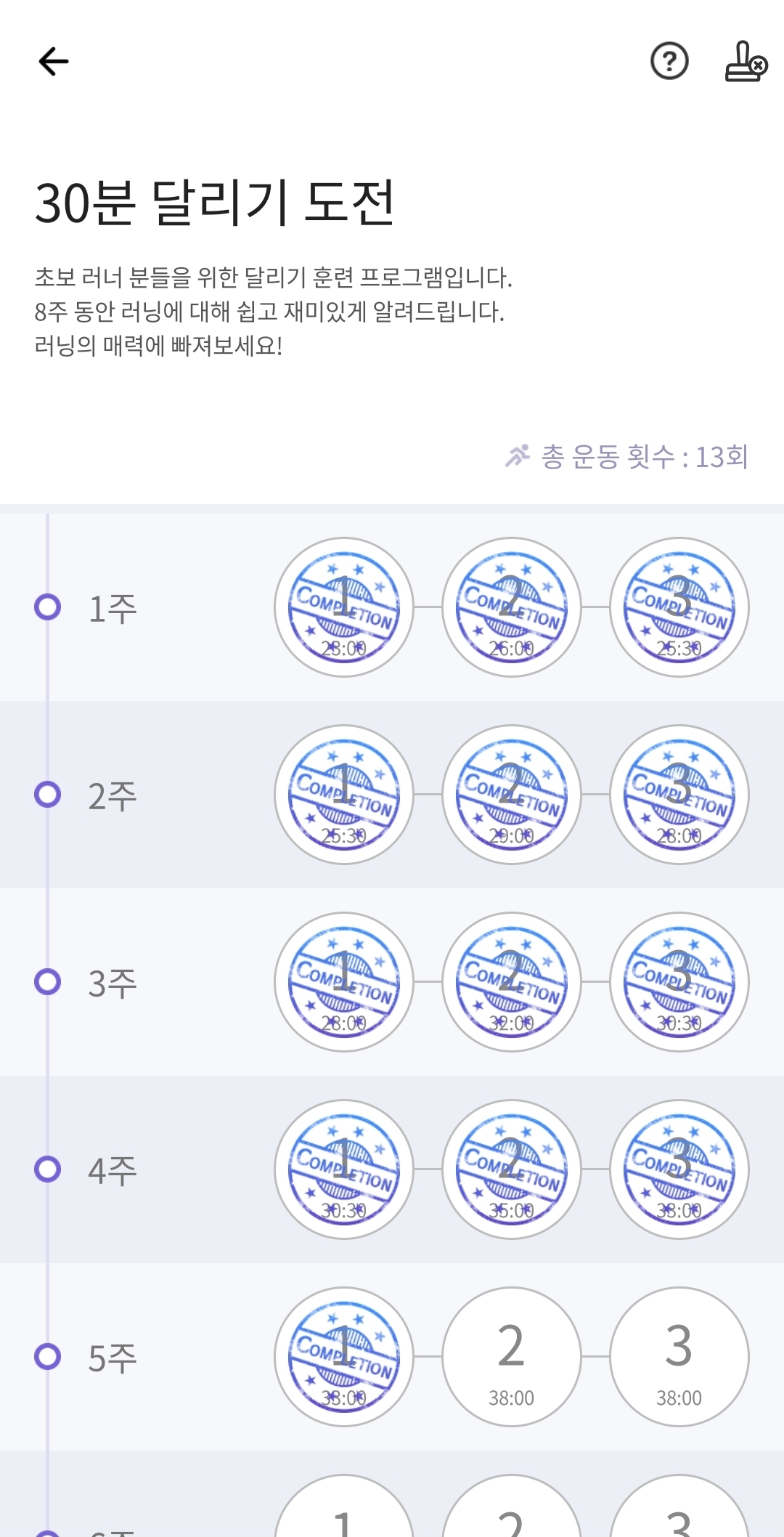Viewport: 784px width, 1537px height.
Task: Open week 2 workout 2 stamp (29:00)
Action: (511, 795)
